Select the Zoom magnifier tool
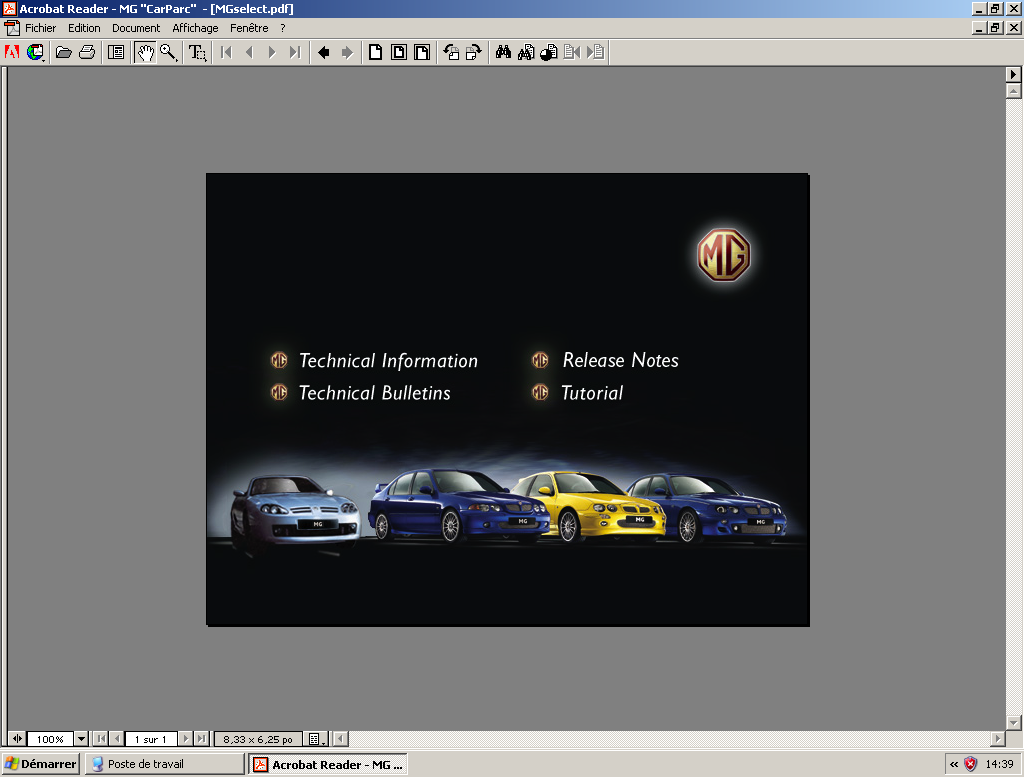 (x=168, y=52)
